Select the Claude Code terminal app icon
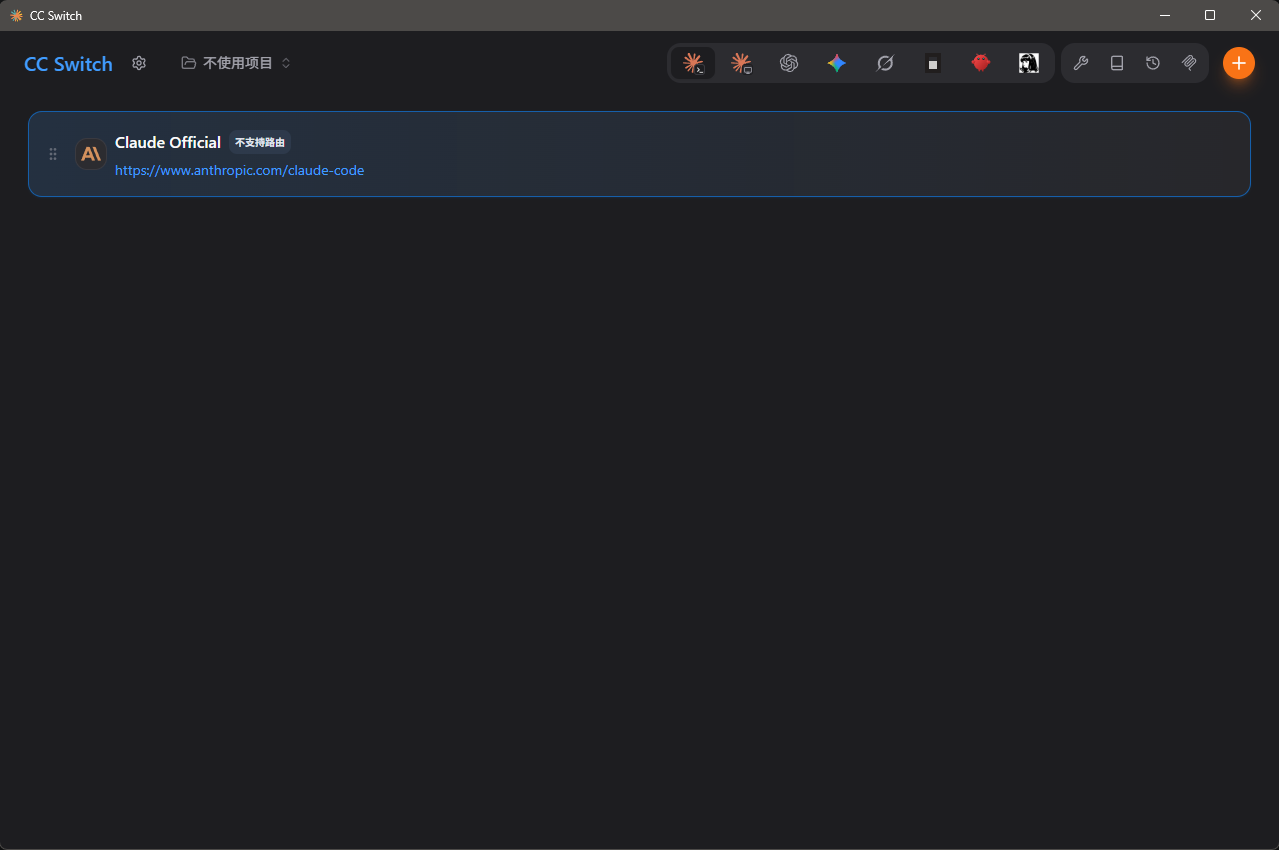 tap(693, 63)
